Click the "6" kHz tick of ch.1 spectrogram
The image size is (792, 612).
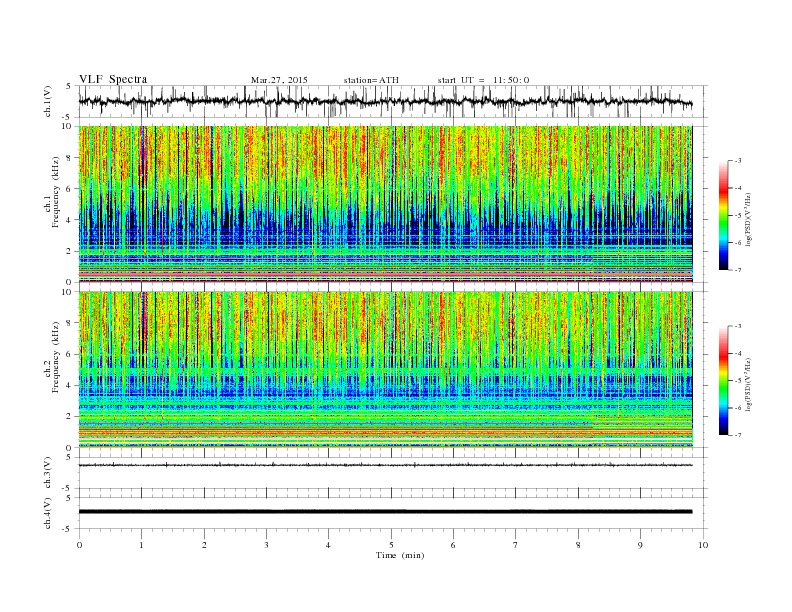(69, 189)
